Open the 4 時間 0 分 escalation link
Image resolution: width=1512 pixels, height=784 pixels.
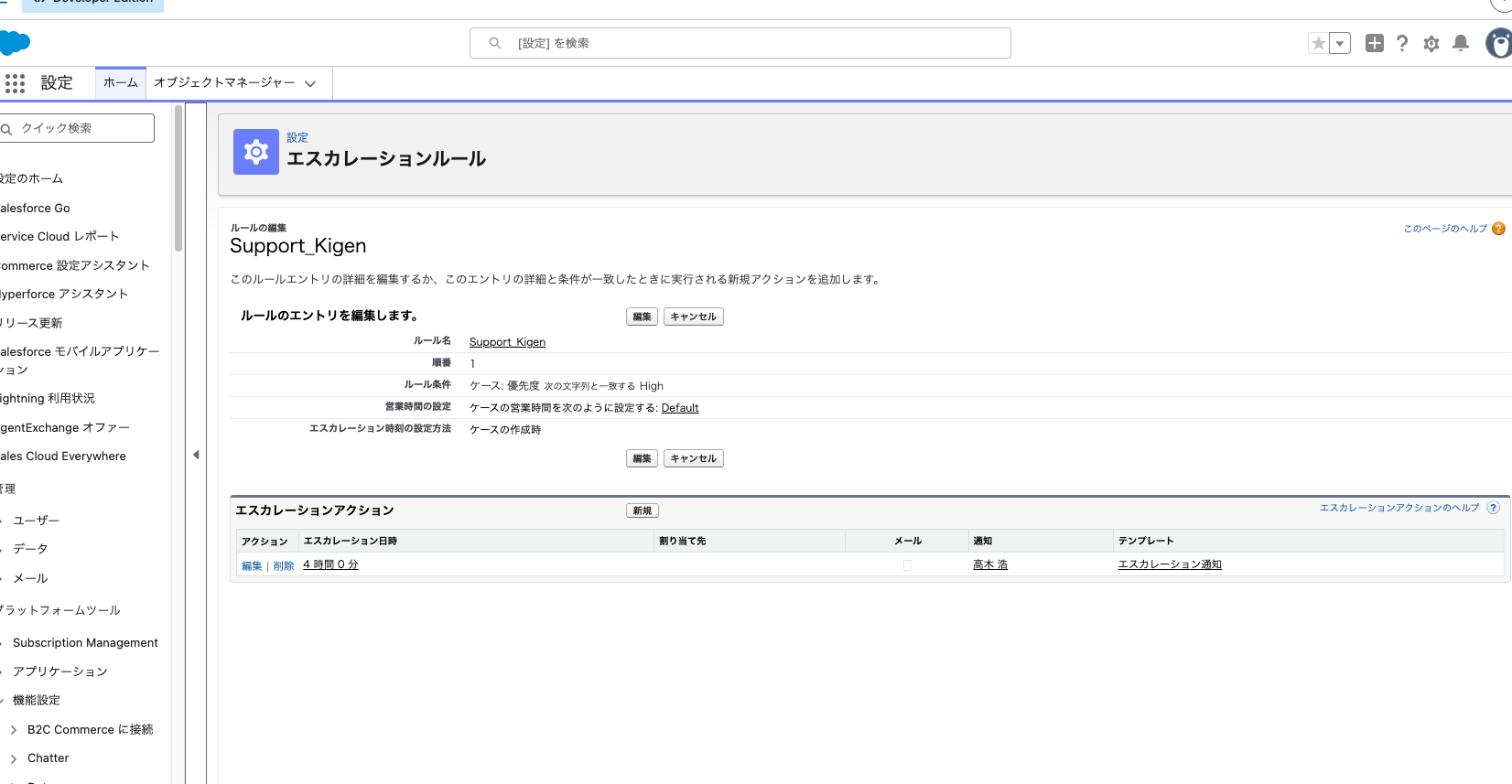point(330,565)
